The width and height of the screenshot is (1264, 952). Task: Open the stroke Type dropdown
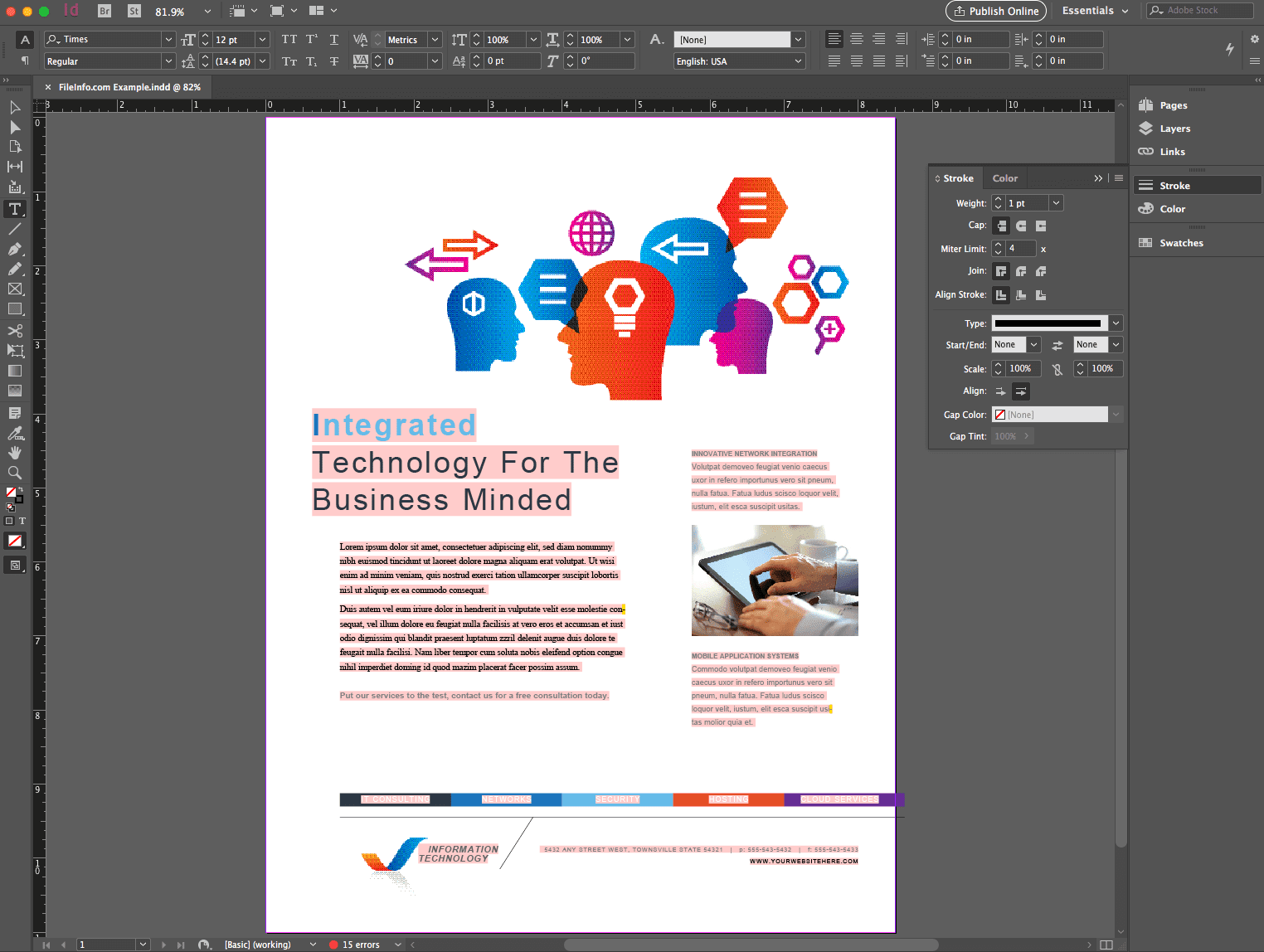tap(1116, 323)
